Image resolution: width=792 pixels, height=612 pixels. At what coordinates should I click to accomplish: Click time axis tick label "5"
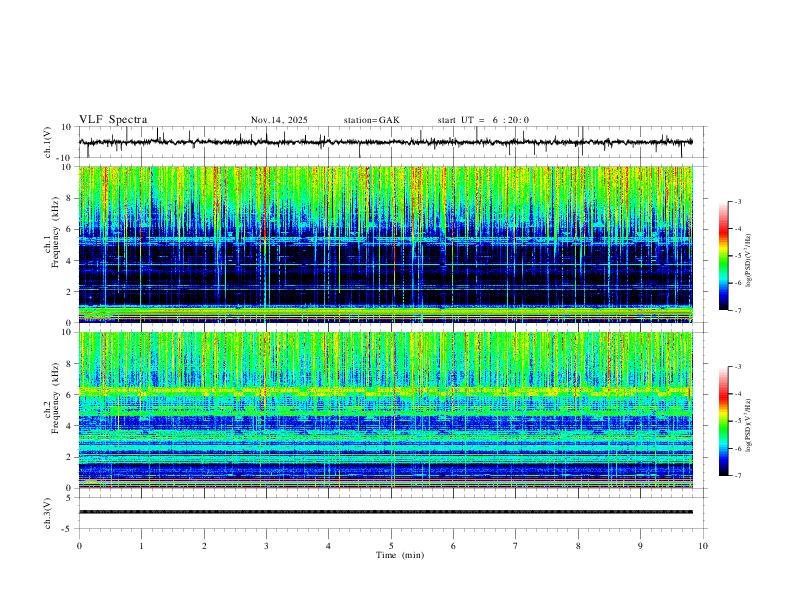click(x=391, y=546)
